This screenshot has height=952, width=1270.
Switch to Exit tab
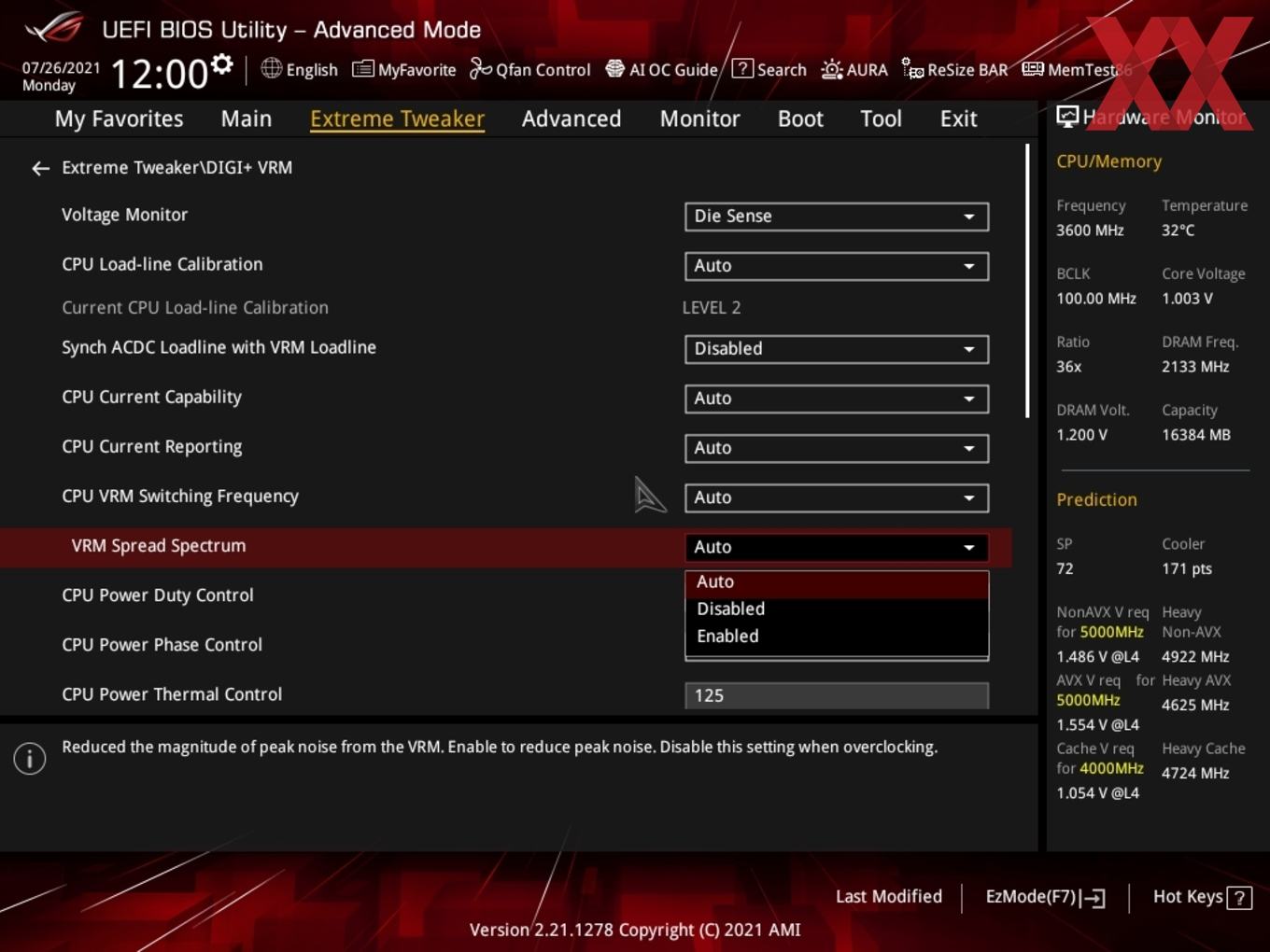click(x=958, y=119)
